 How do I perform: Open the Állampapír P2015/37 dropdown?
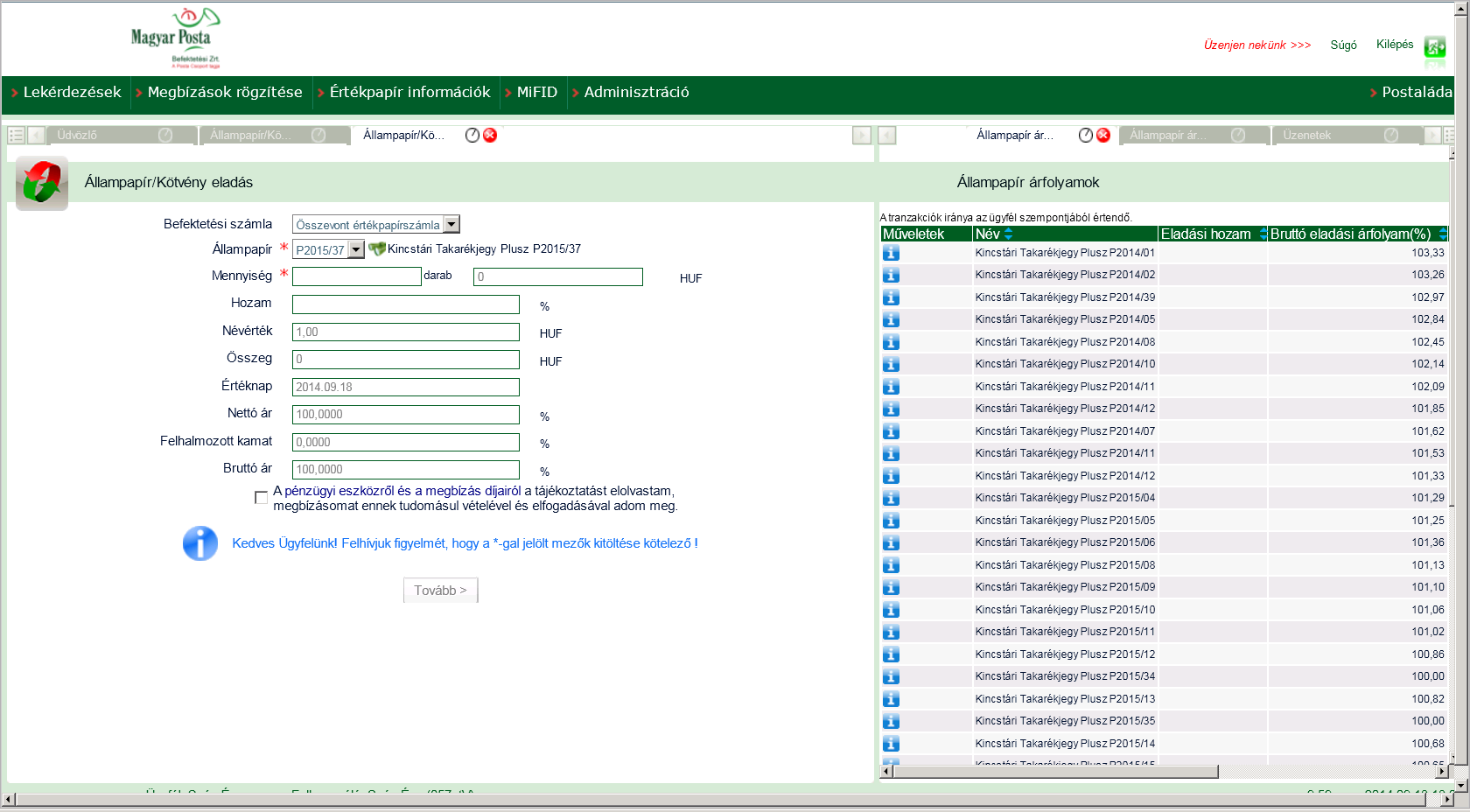[356, 249]
